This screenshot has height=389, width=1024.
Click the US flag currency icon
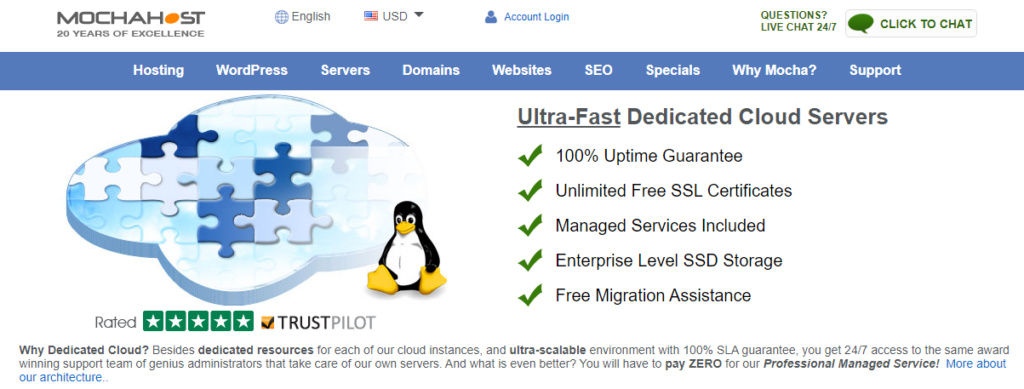(x=371, y=16)
